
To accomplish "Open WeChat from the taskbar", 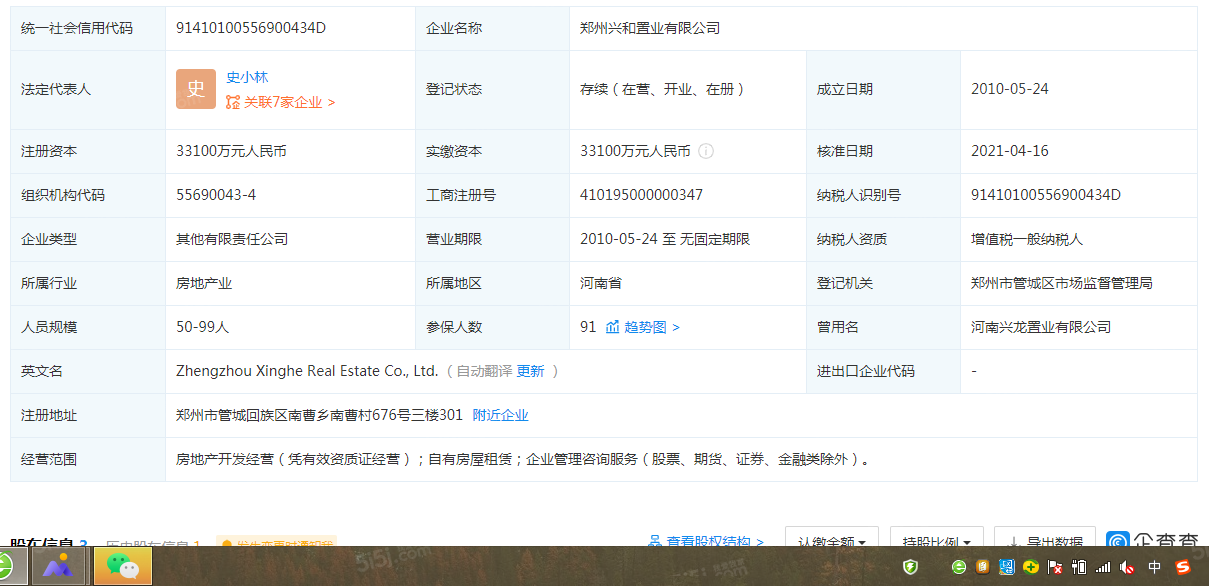I will 122,567.
